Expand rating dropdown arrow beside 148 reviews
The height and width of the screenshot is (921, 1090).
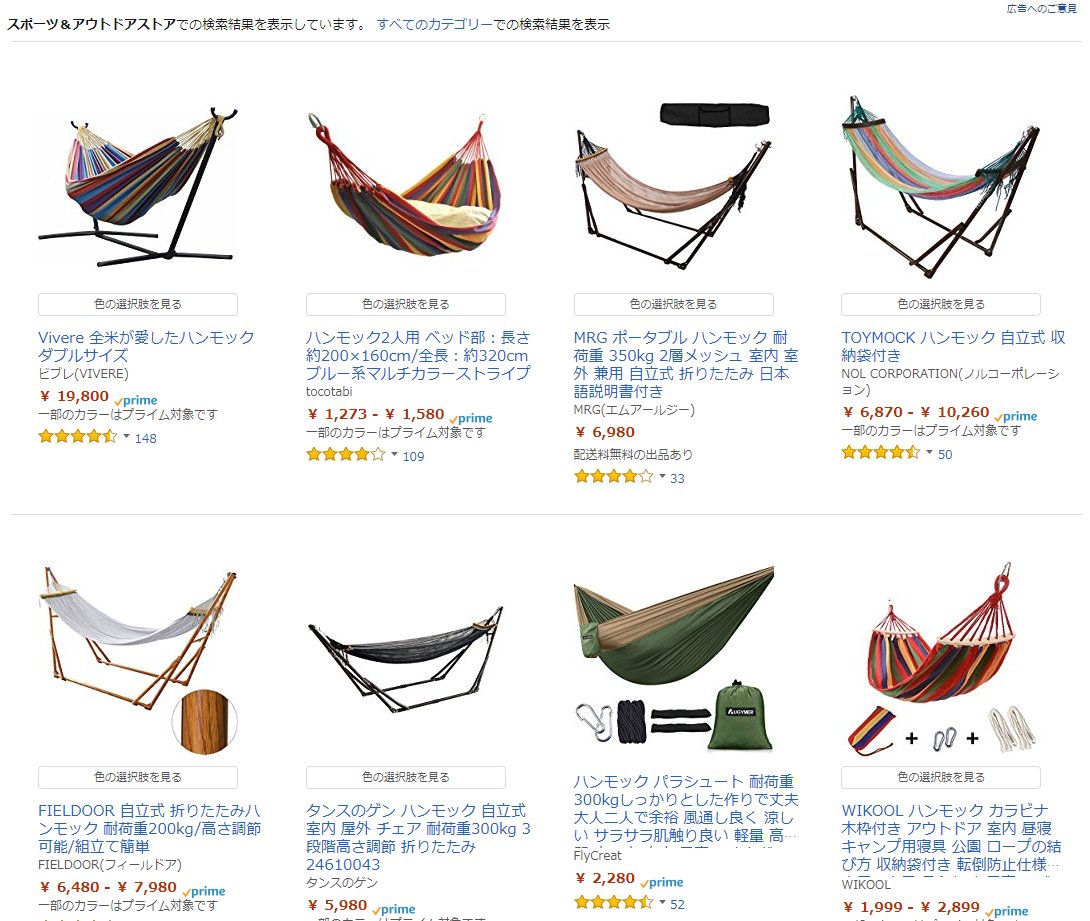(x=127, y=437)
